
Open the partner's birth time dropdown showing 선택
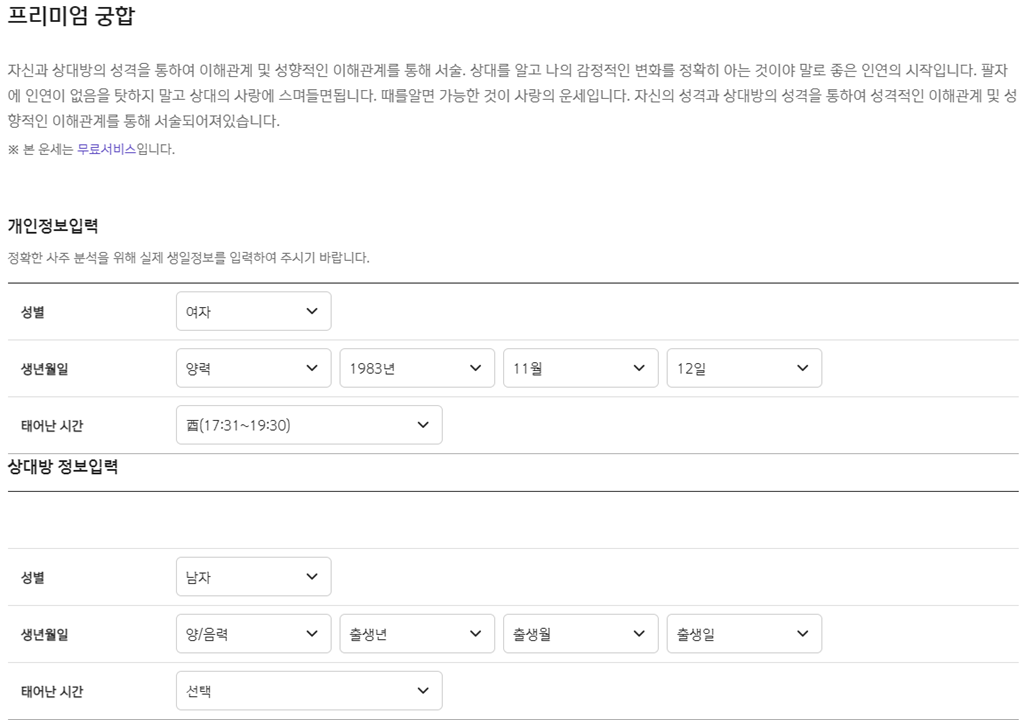pos(308,690)
